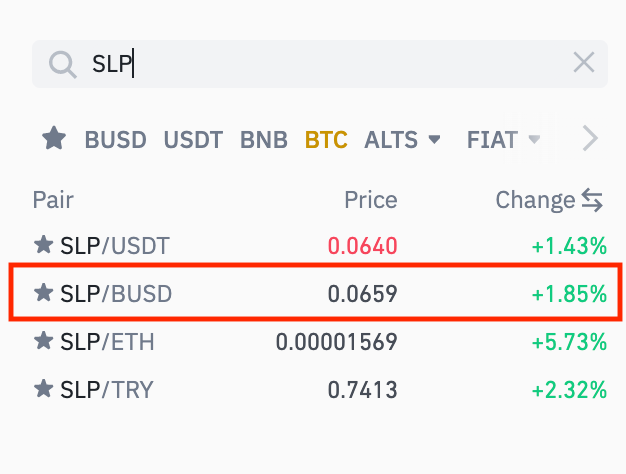Open the SLP/USDT trading pair
This screenshot has width=626, height=474.
click(x=115, y=245)
